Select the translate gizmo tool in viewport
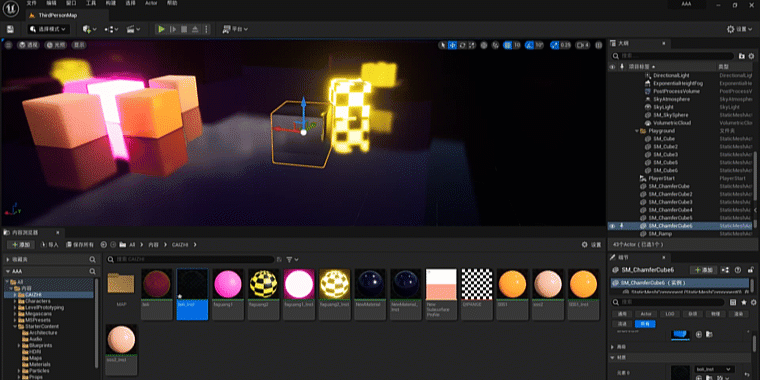 pyautogui.click(x=453, y=45)
